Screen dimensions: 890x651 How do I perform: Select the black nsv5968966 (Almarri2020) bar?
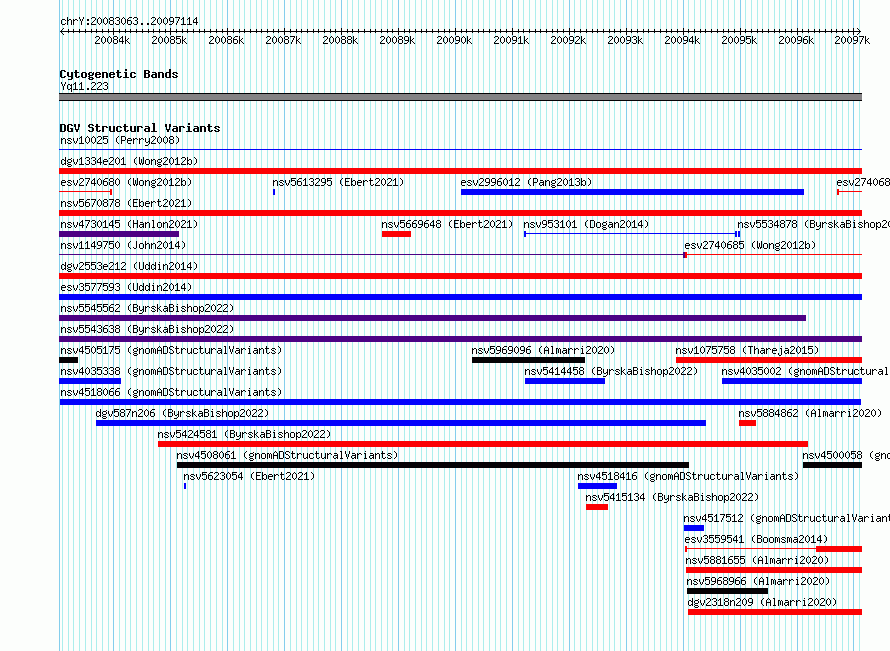(x=728, y=591)
